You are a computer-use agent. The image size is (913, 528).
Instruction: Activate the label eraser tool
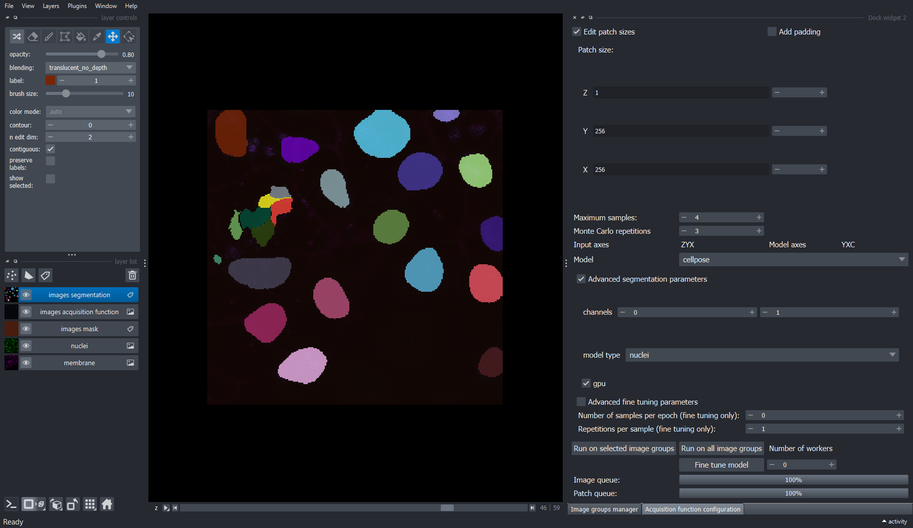(33, 37)
